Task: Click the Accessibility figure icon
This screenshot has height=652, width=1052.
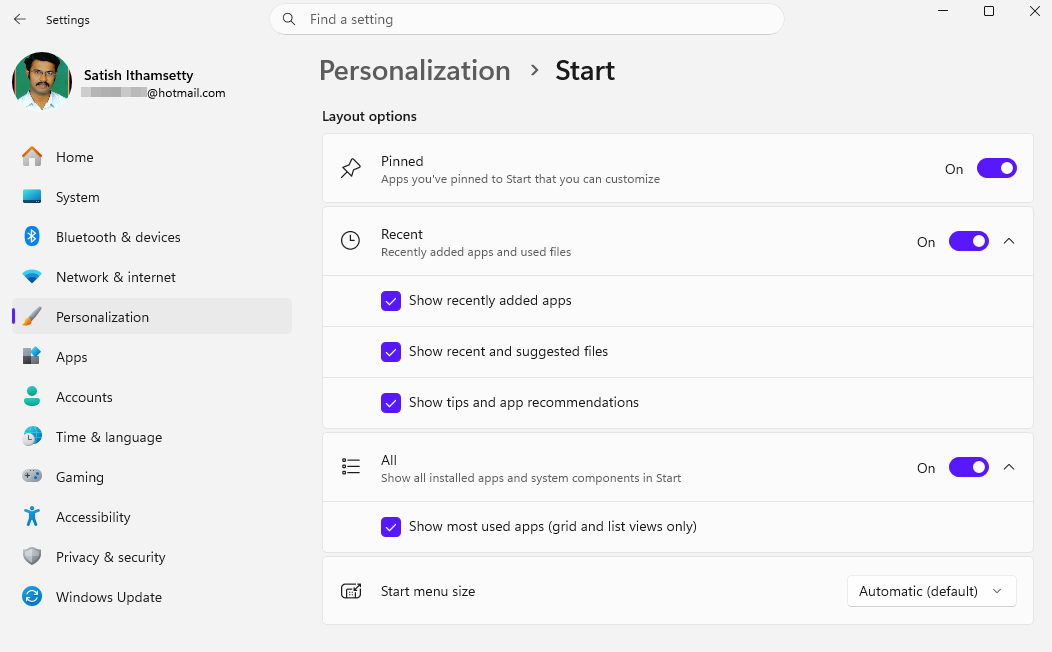Action: [x=32, y=517]
